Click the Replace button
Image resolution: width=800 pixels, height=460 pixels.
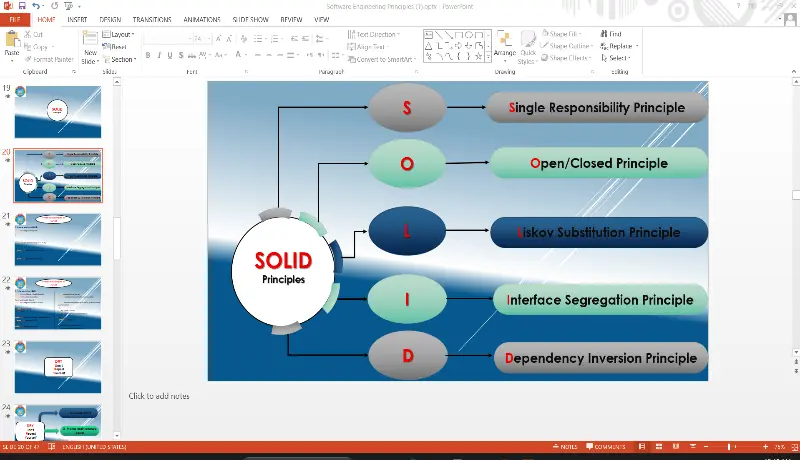pos(619,46)
